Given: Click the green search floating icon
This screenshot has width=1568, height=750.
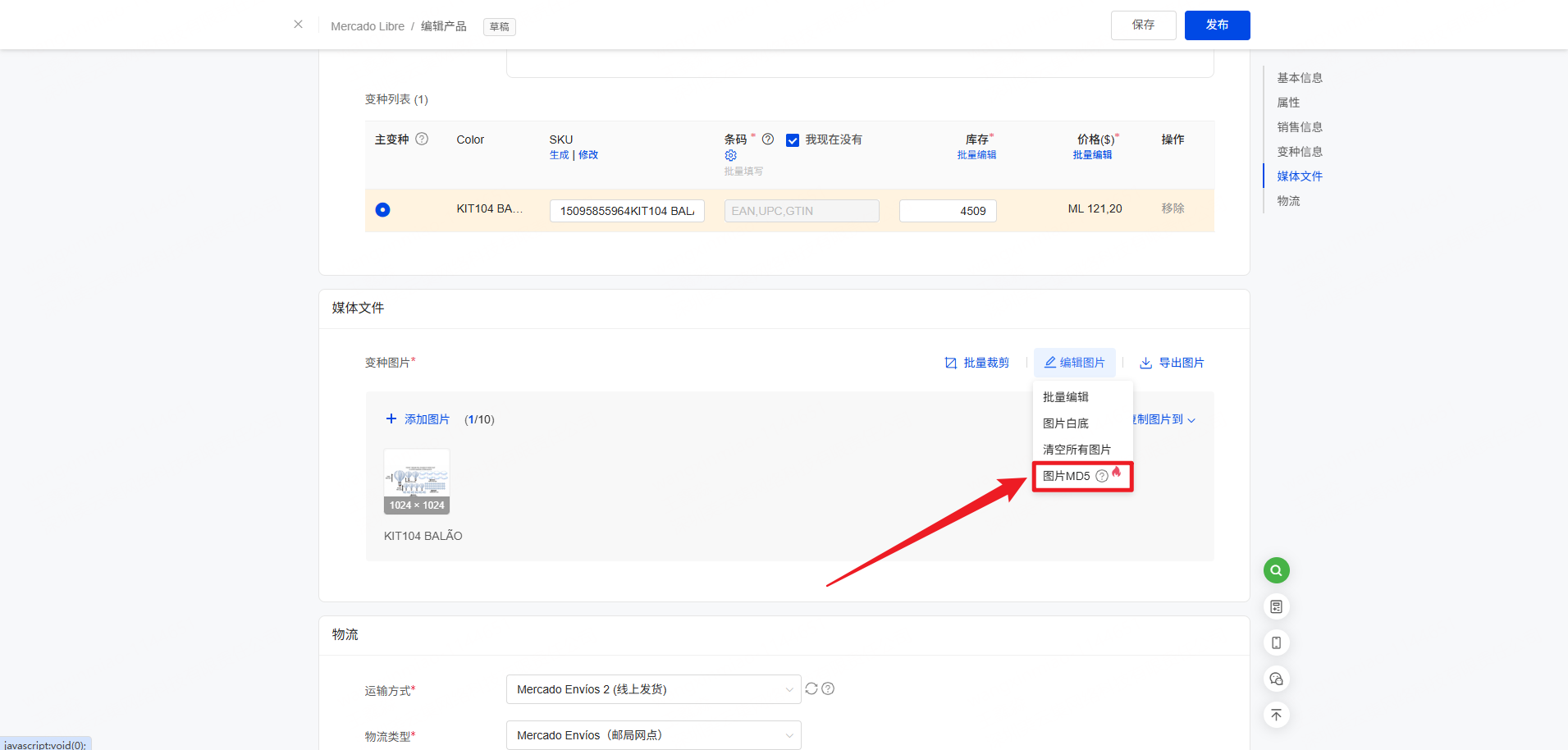Looking at the screenshot, I should click(x=1276, y=570).
